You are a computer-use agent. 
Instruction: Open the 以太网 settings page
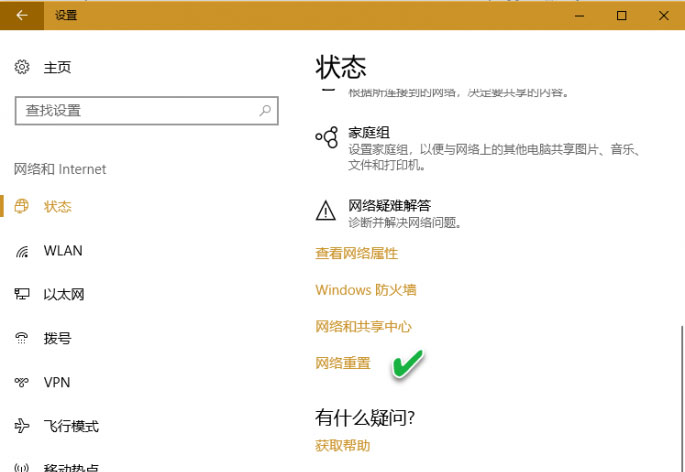[x=64, y=294]
